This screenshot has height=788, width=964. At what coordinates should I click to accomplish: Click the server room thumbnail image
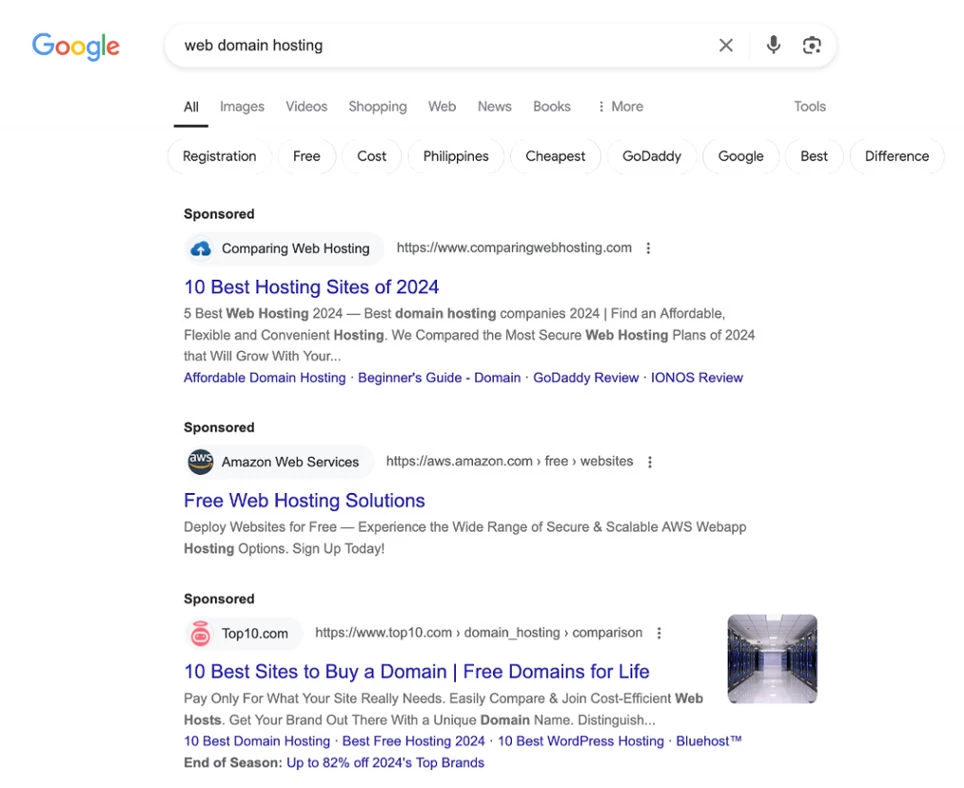click(772, 659)
